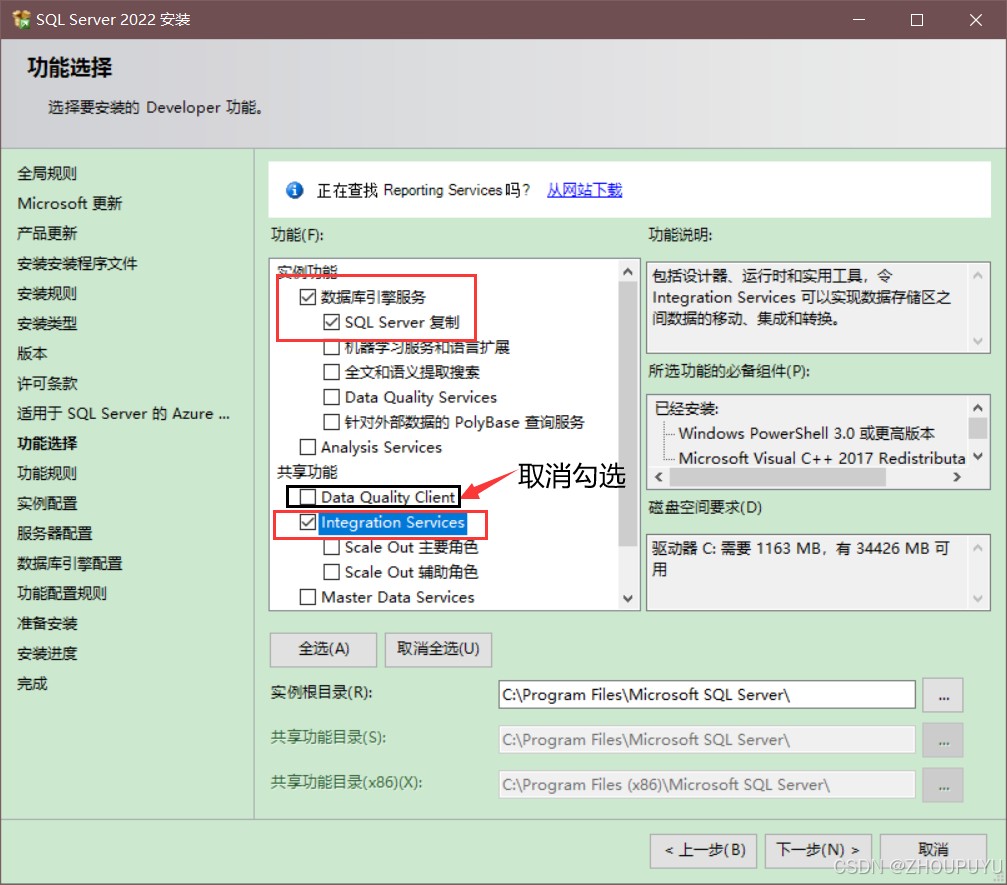The image size is (1007, 885).
Task: Enable the Data Quality Client checkbox
Action: [308, 497]
